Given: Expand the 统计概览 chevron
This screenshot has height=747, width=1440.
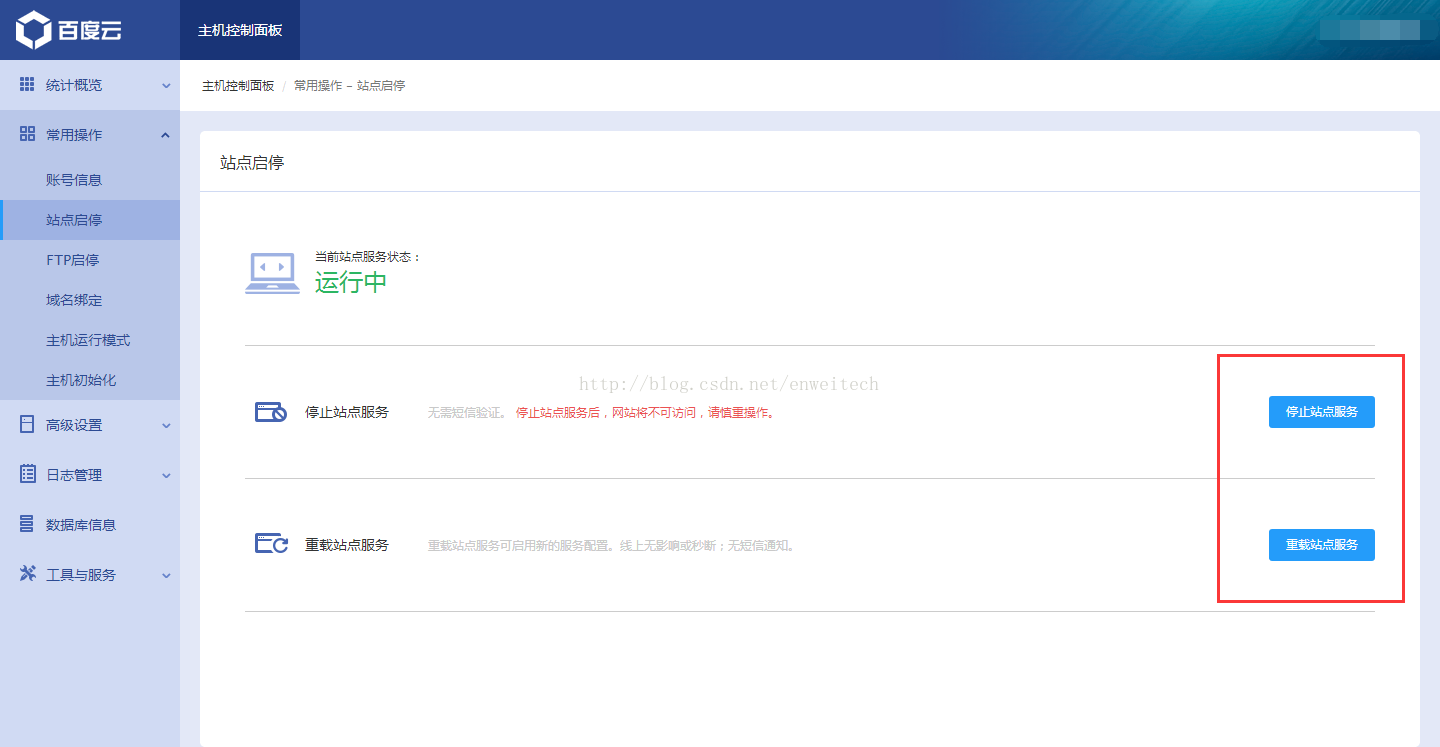Looking at the screenshot, I should pos(166,86).
